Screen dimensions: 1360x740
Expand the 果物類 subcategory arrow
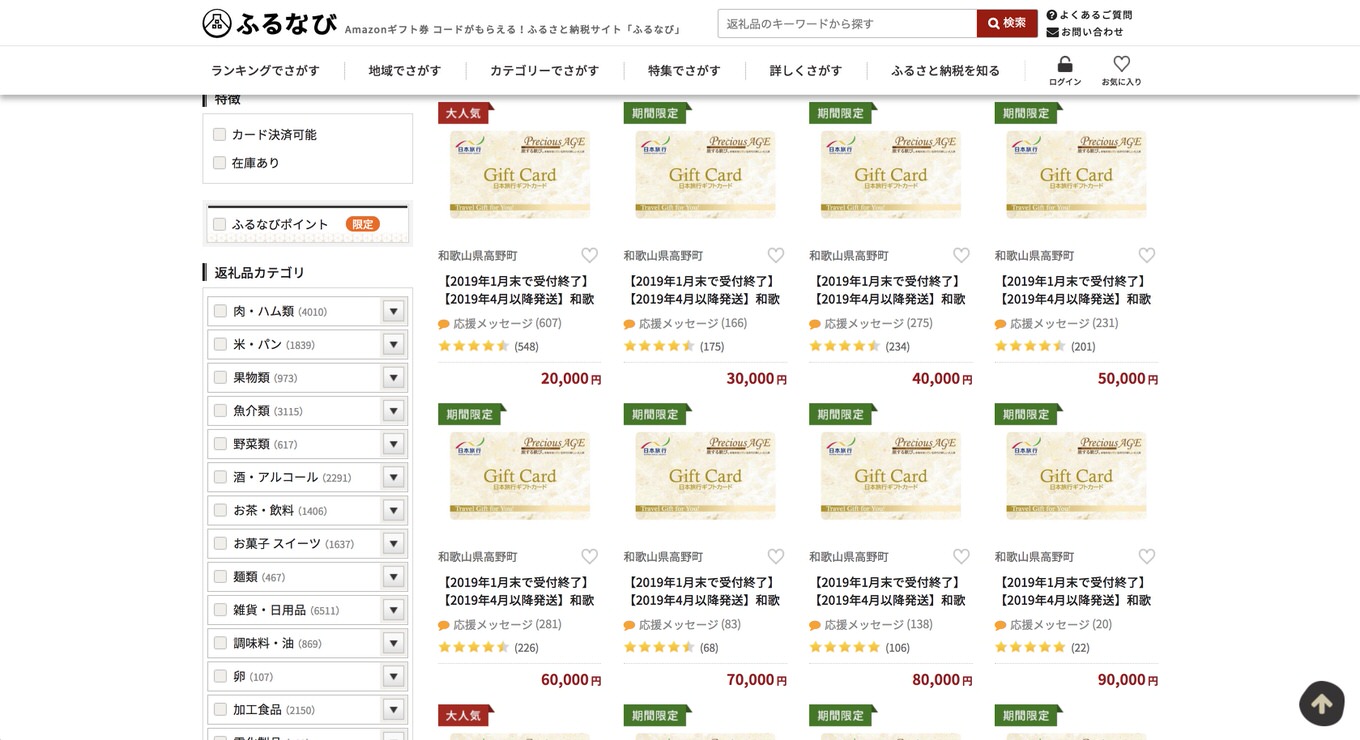coord(394,377)
